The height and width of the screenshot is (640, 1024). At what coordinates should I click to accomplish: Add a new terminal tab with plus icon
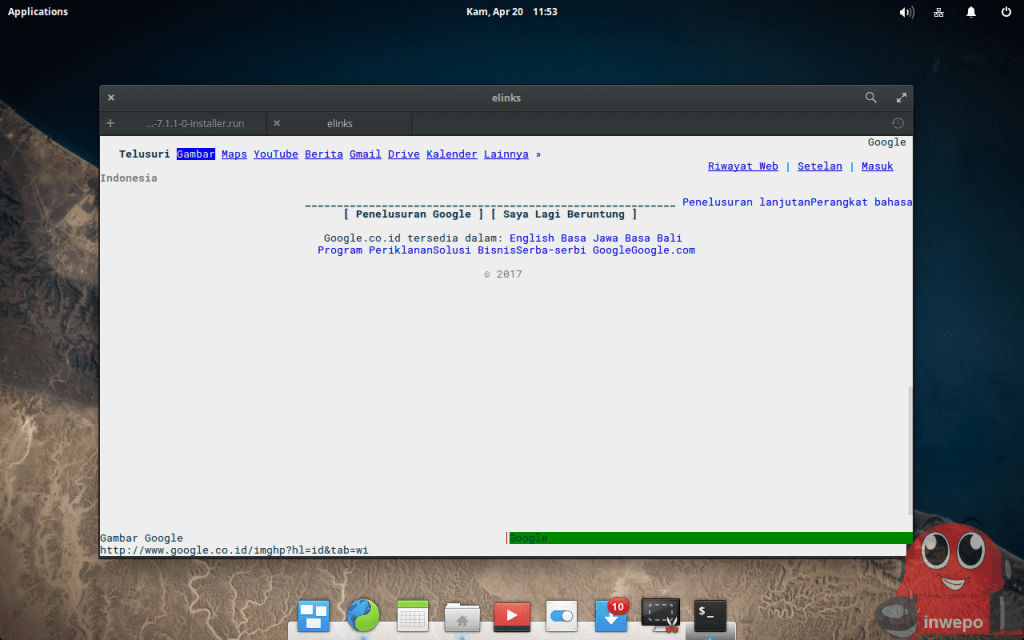[110, 123]
